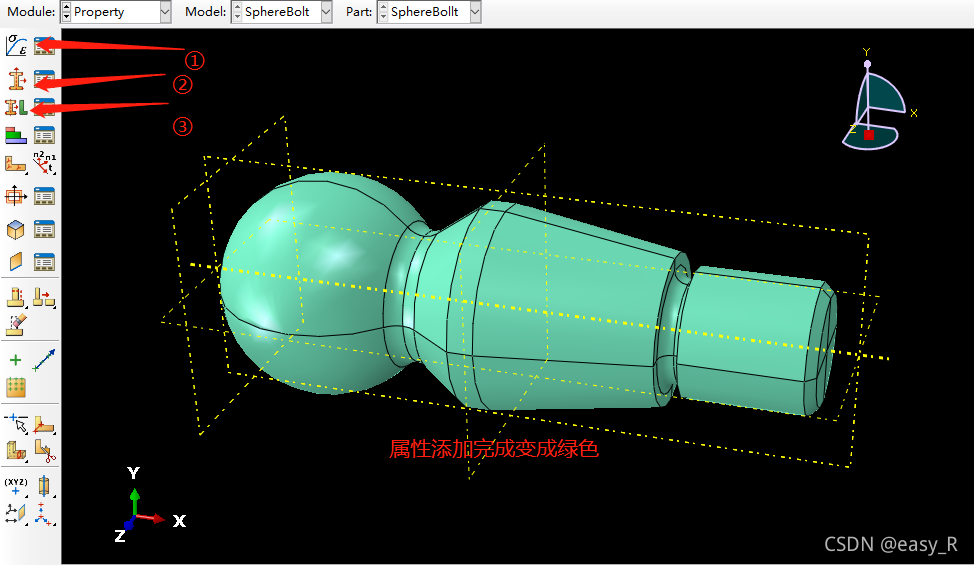Select the create datum plane offset tool
Image resolution: width=974 pixels, height=566 pixels.
pos(16,514)
